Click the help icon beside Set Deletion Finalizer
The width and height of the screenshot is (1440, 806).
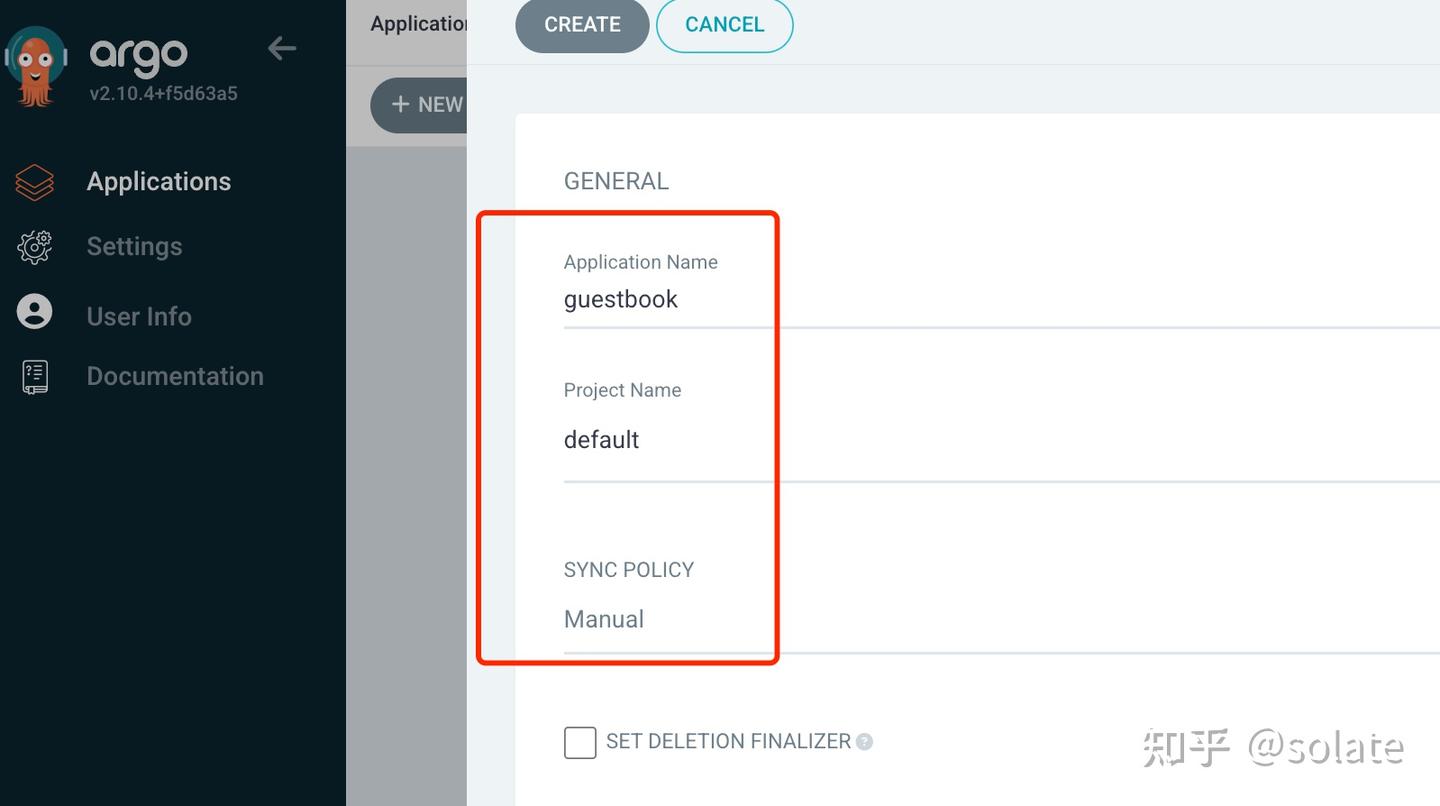click(x=865, y=742)
